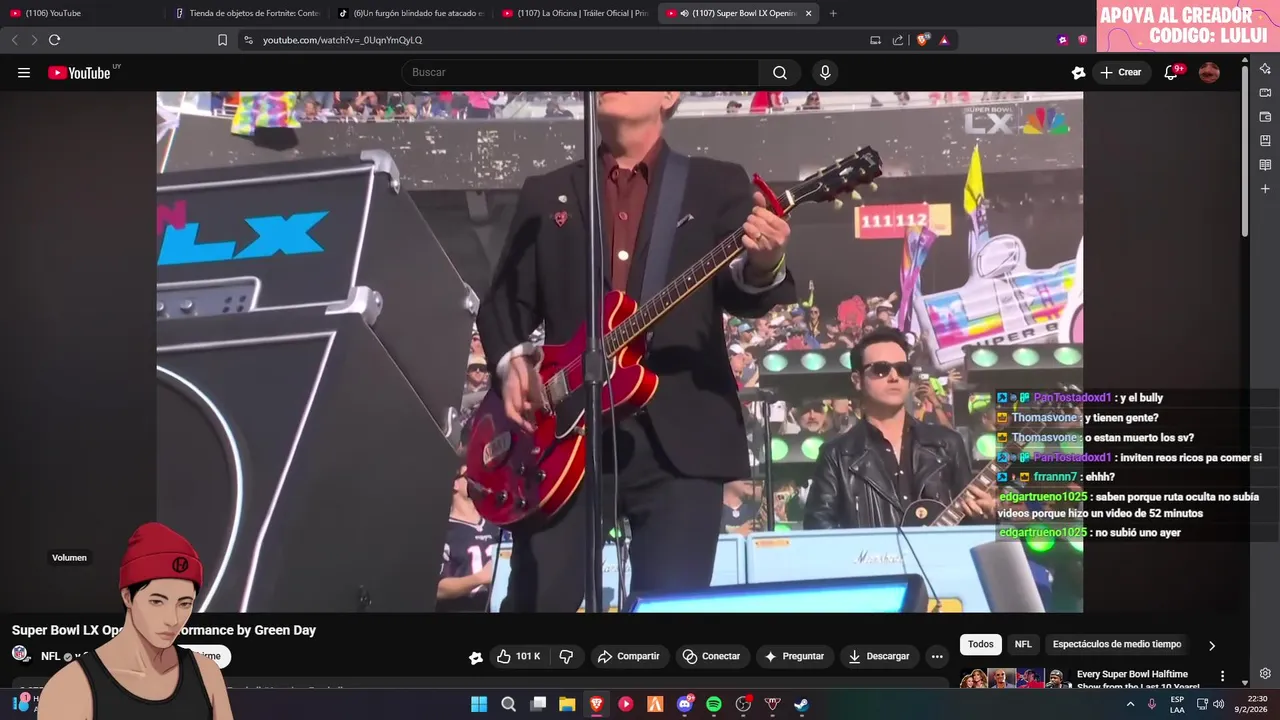Open options for Every Super Bowl Halftime video
The height and width of the screenshot is (720, 1280).
(x=1222, y=676)
